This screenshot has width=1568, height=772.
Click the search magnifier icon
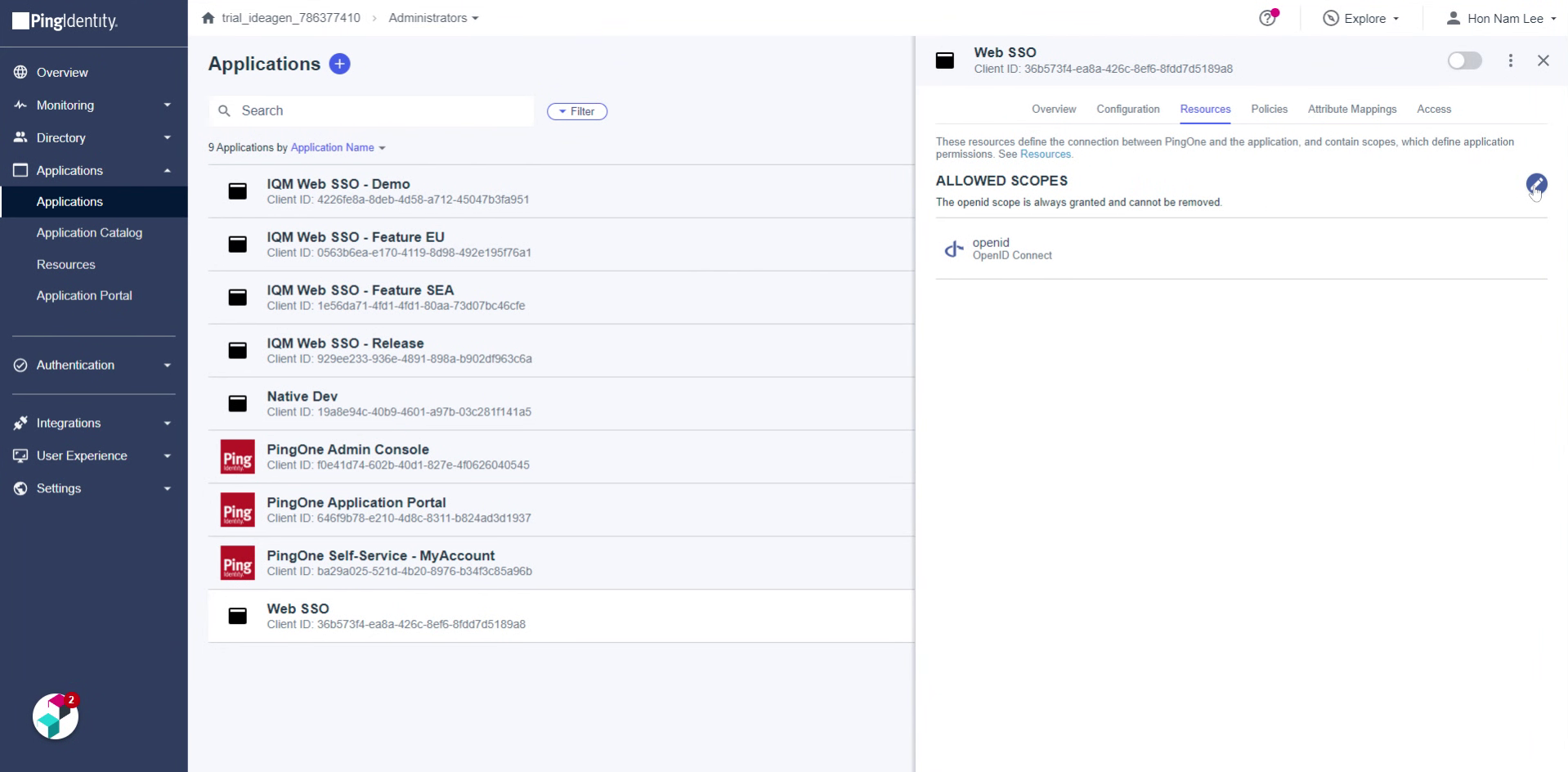click(224, 111)
